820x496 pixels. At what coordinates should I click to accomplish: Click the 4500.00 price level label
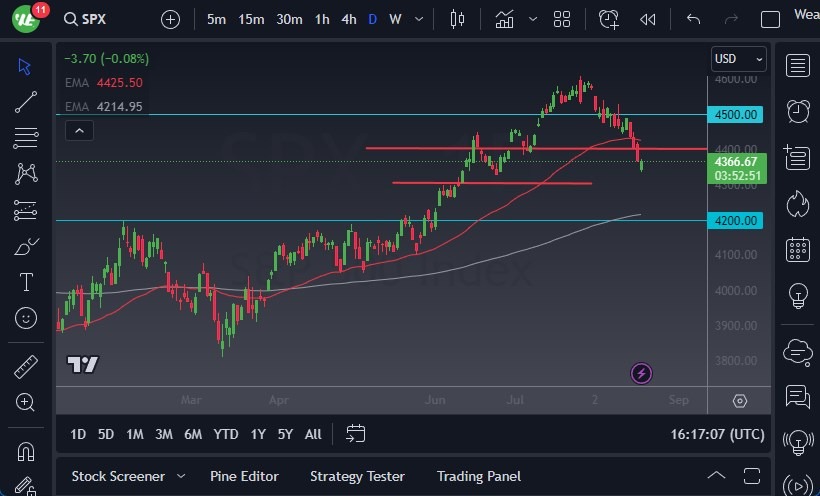pyautogui.click(x=737, y=115)
